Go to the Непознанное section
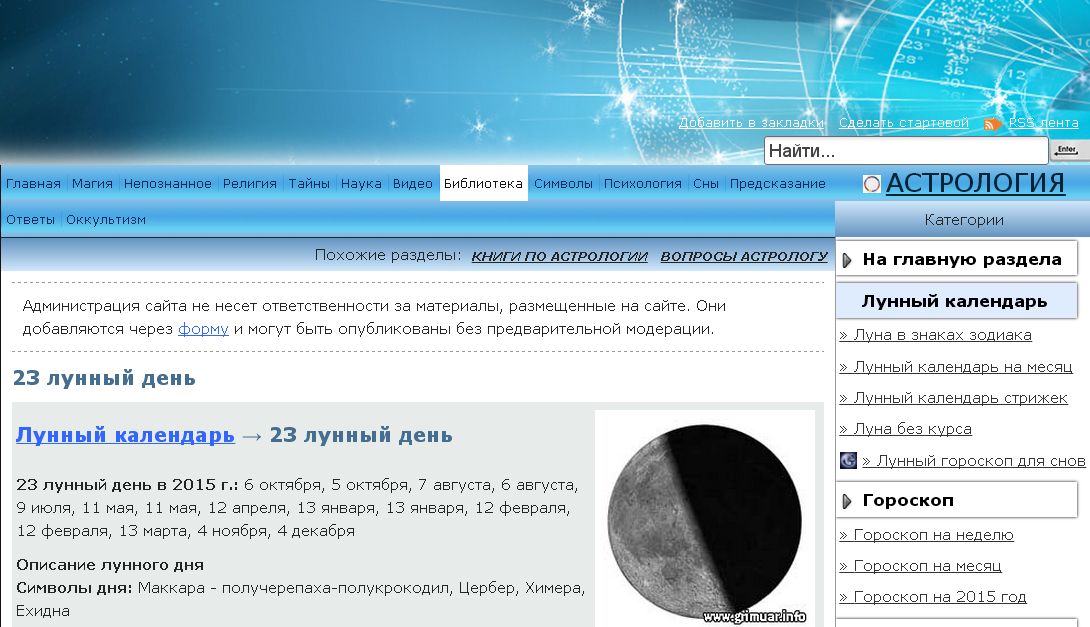 click(x=168, y=184)
